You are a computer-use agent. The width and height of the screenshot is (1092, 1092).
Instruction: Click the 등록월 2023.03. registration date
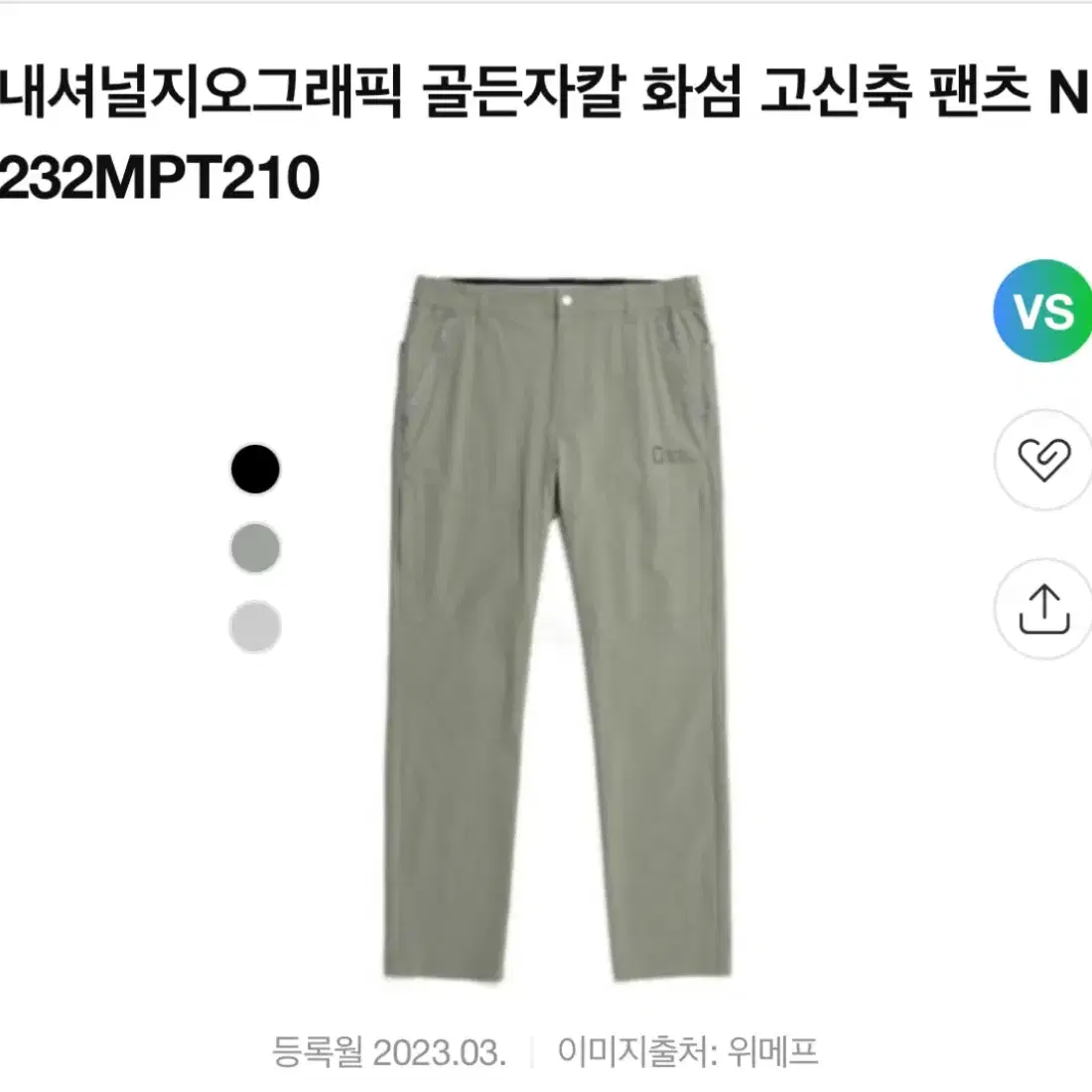[x=388, y=1052]
